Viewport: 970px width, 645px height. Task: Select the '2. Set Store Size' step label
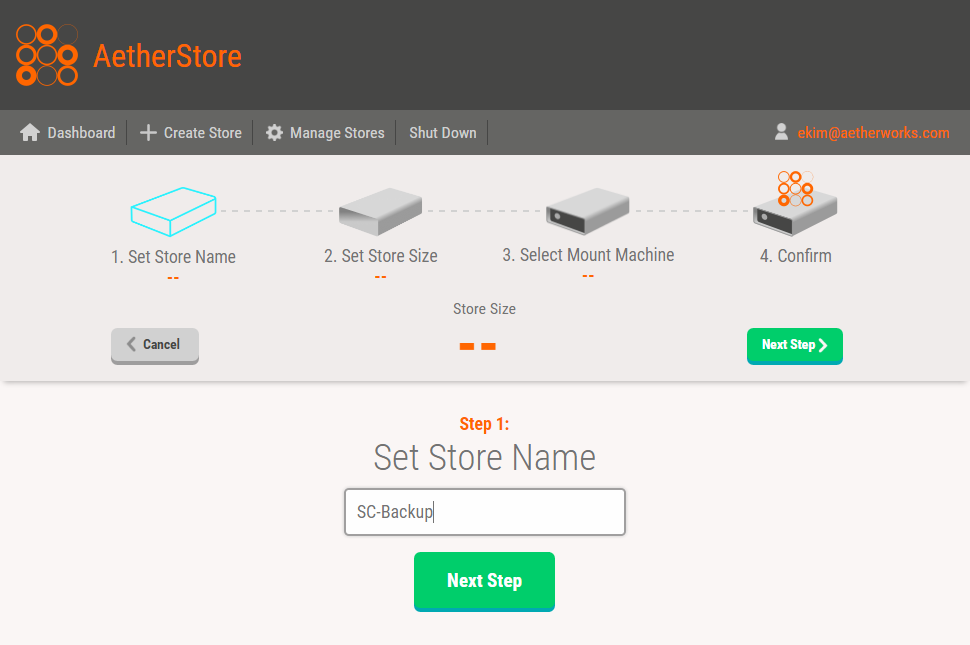(380, 255)
